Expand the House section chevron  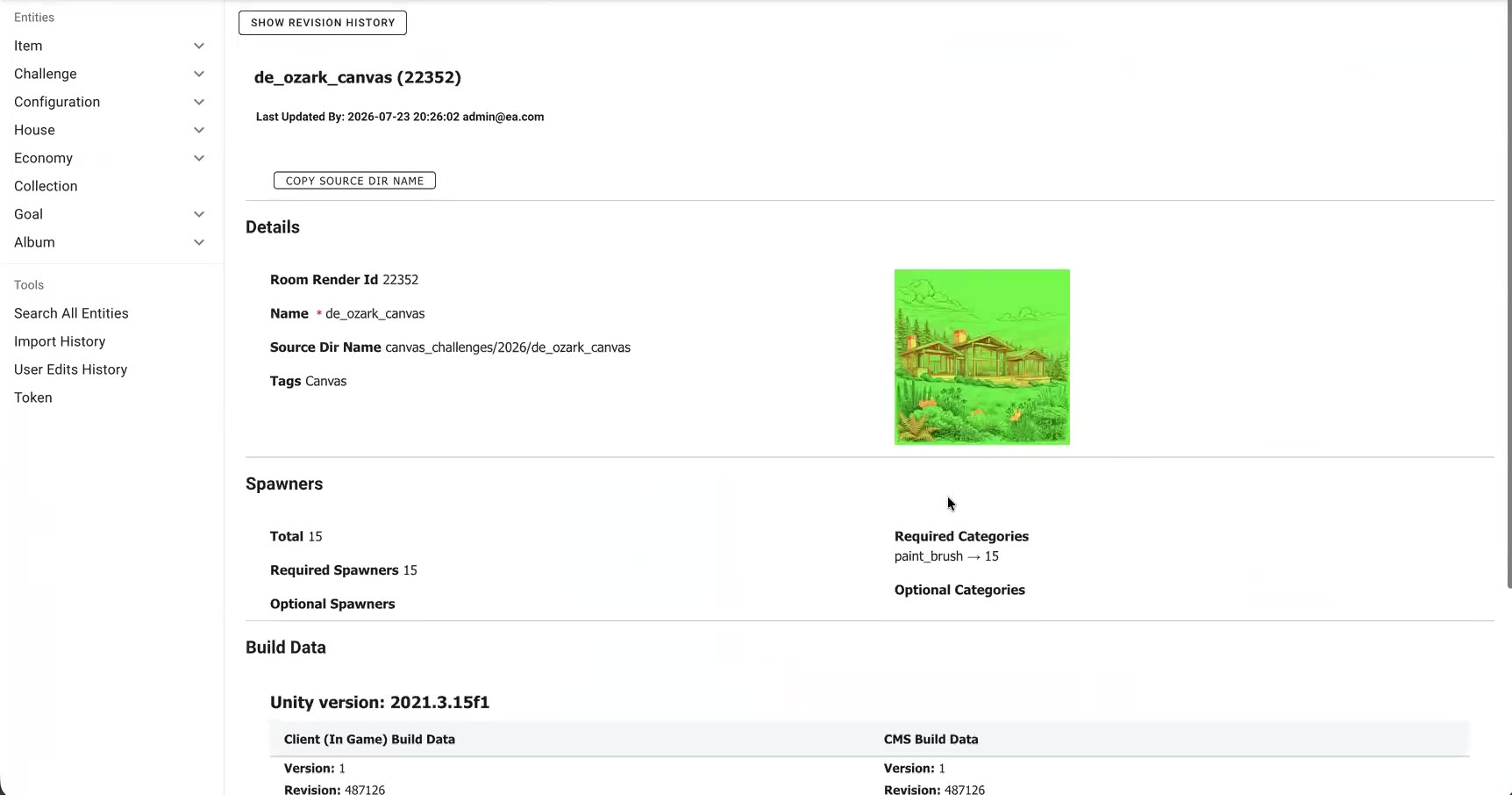coord(199,130)
